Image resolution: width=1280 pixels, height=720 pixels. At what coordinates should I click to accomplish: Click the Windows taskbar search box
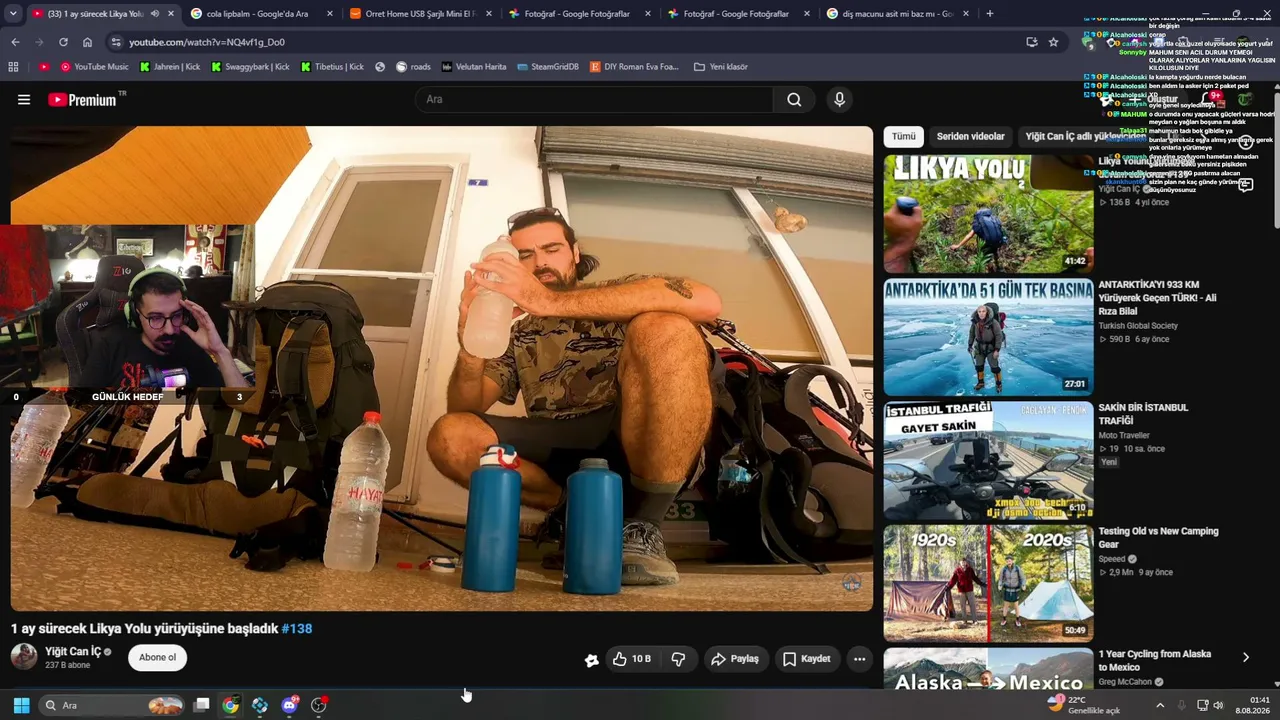point(111,705)
